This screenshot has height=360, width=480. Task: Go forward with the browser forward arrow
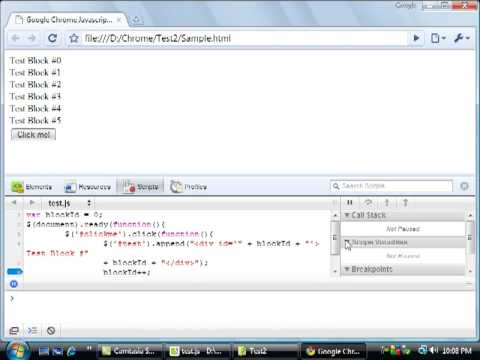pyautogui.click(x=32, y=38)
